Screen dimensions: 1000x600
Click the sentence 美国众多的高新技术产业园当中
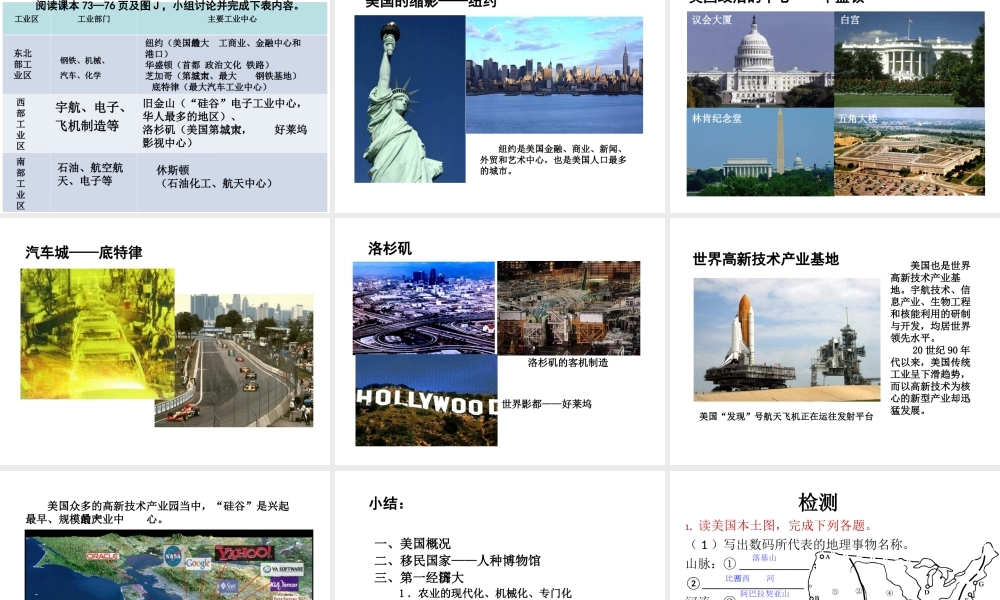158,512
